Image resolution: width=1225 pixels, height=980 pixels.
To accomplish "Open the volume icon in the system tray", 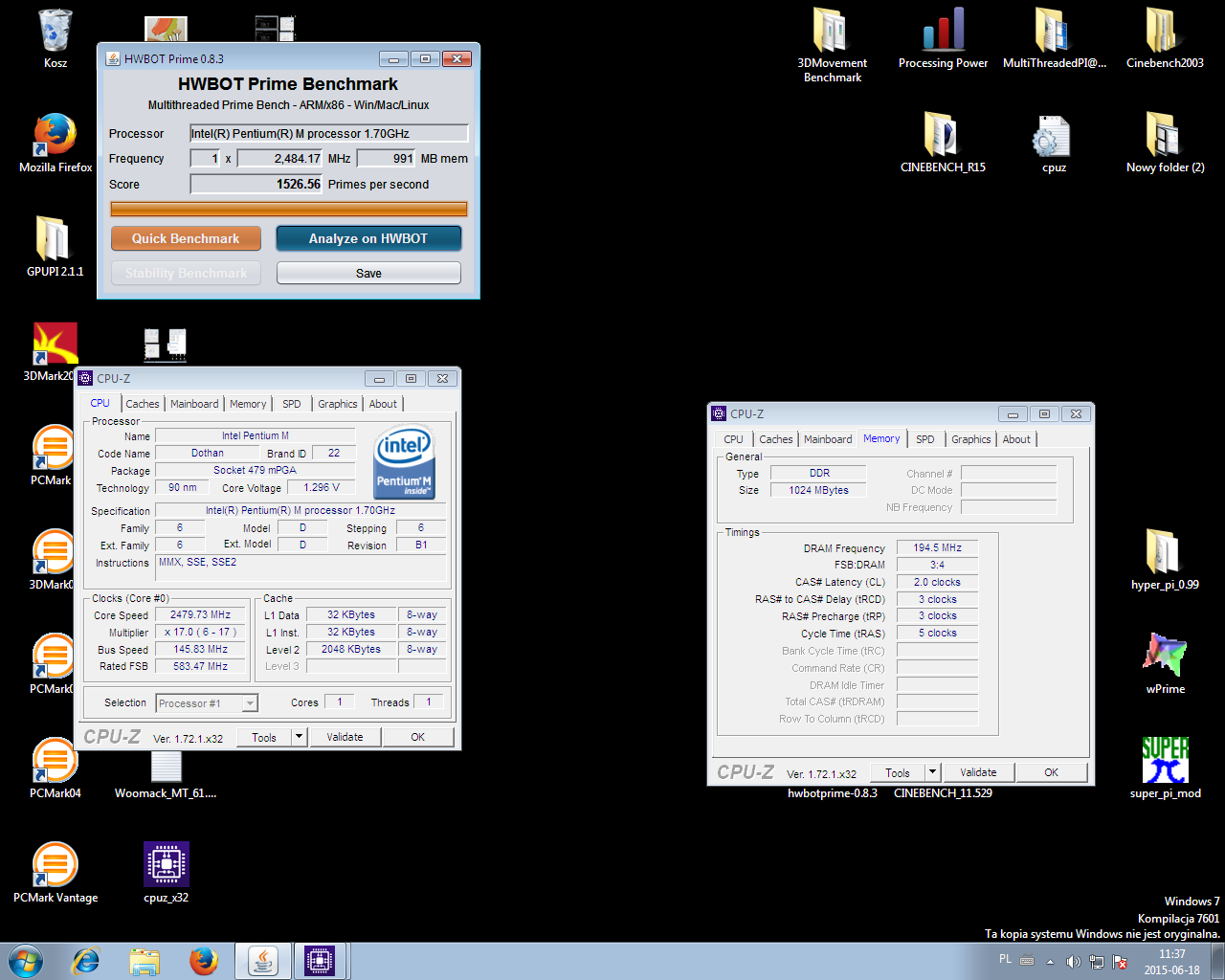I will 1073,962.
